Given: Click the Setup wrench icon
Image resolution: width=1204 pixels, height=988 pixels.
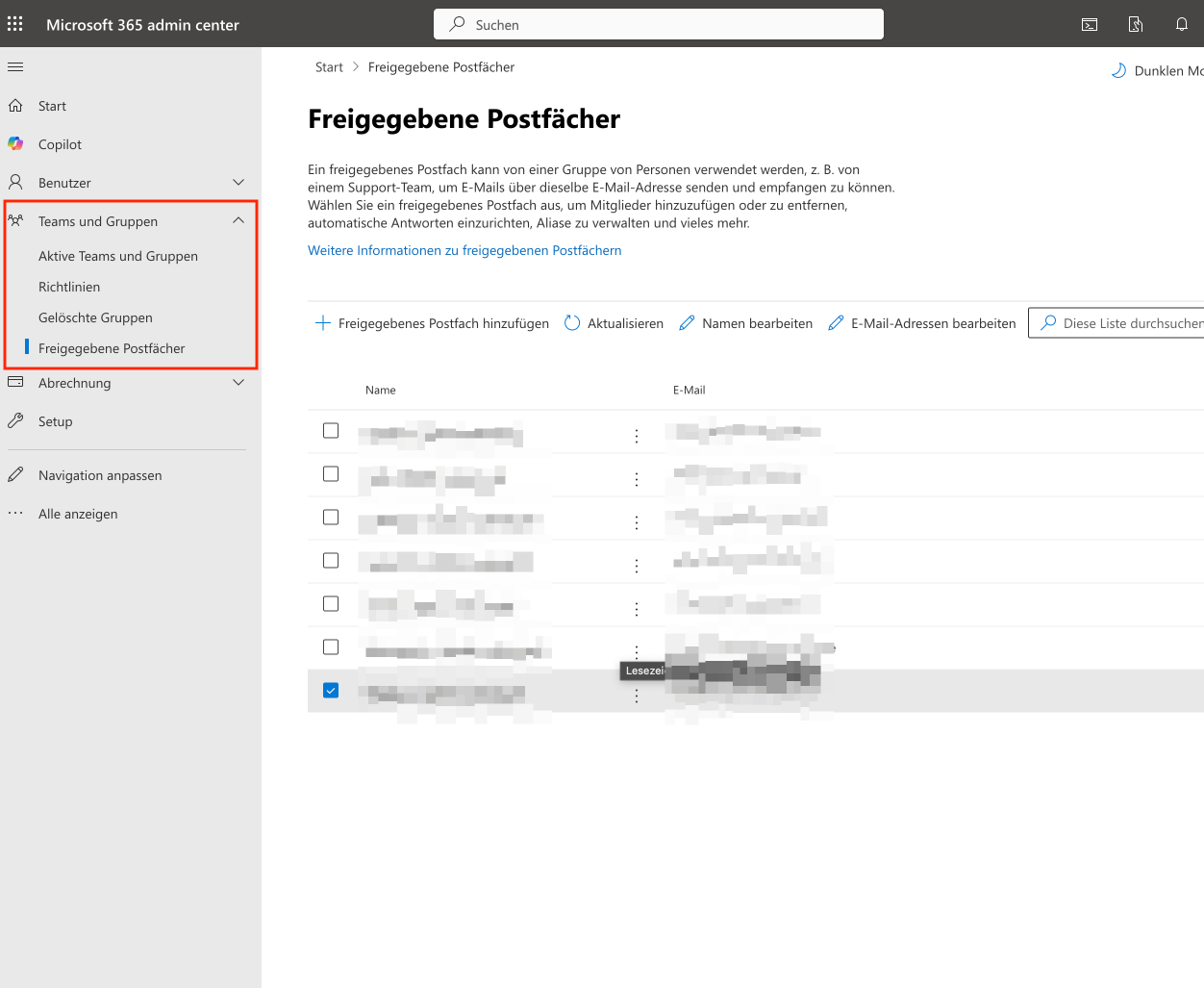Looking at the screenshot, I should click(x=15, y=421).
